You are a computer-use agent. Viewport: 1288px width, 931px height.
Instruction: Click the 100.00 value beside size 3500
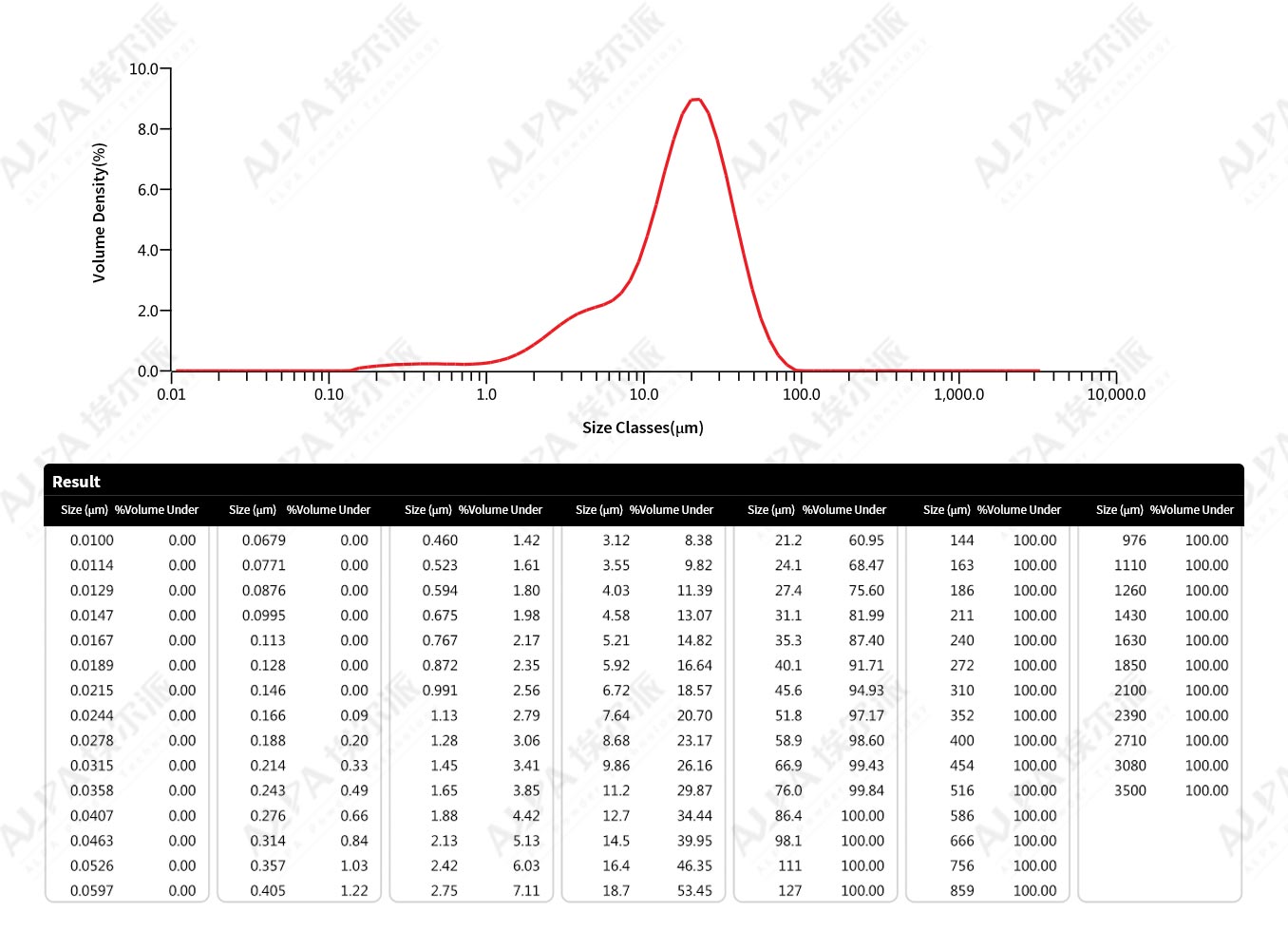[x=1206, y=790]
